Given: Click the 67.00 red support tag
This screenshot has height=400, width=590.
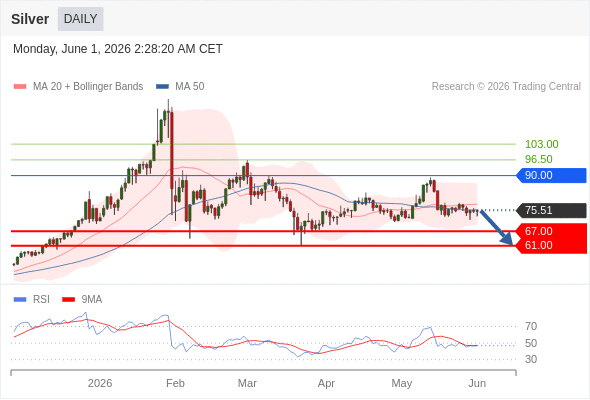Looking at the screenshot, I should point(552,231).
